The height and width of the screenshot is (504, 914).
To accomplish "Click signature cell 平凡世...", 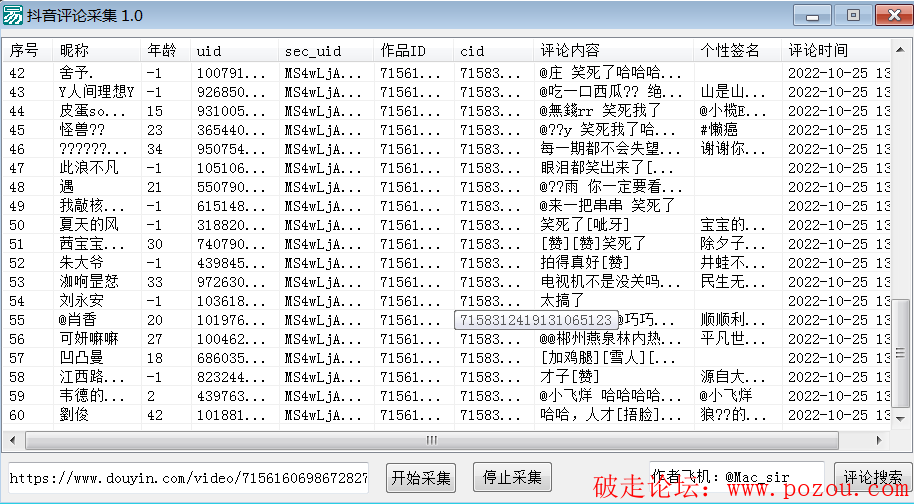I will 733,339.
